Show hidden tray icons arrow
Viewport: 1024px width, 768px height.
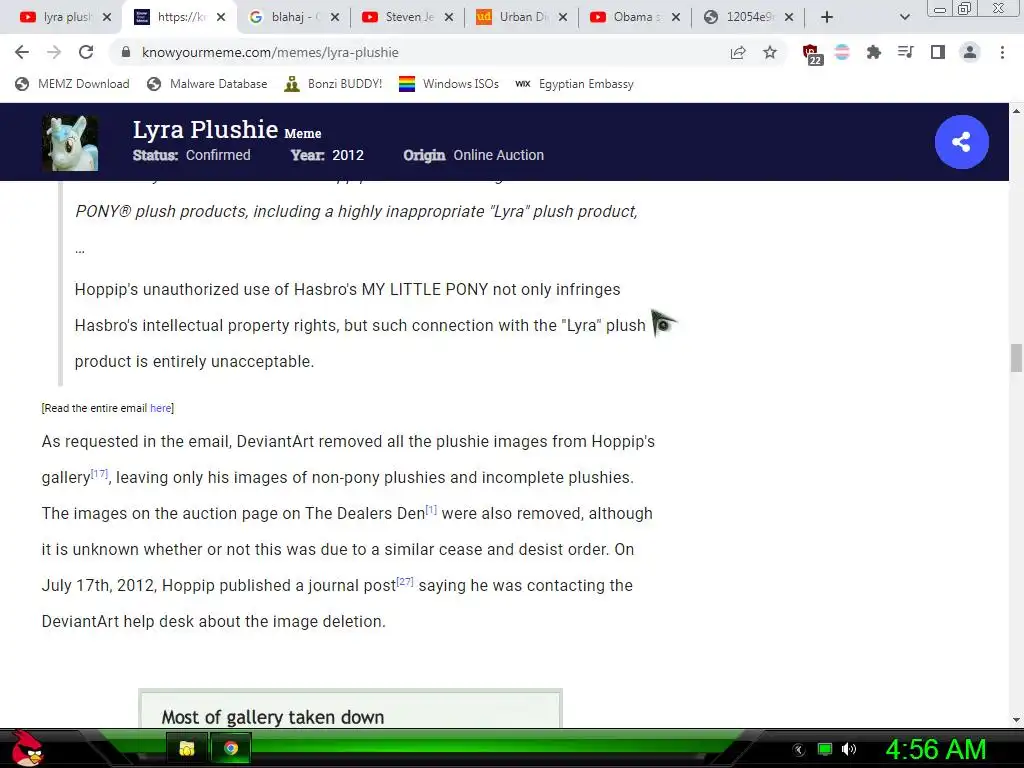[799, 750]
